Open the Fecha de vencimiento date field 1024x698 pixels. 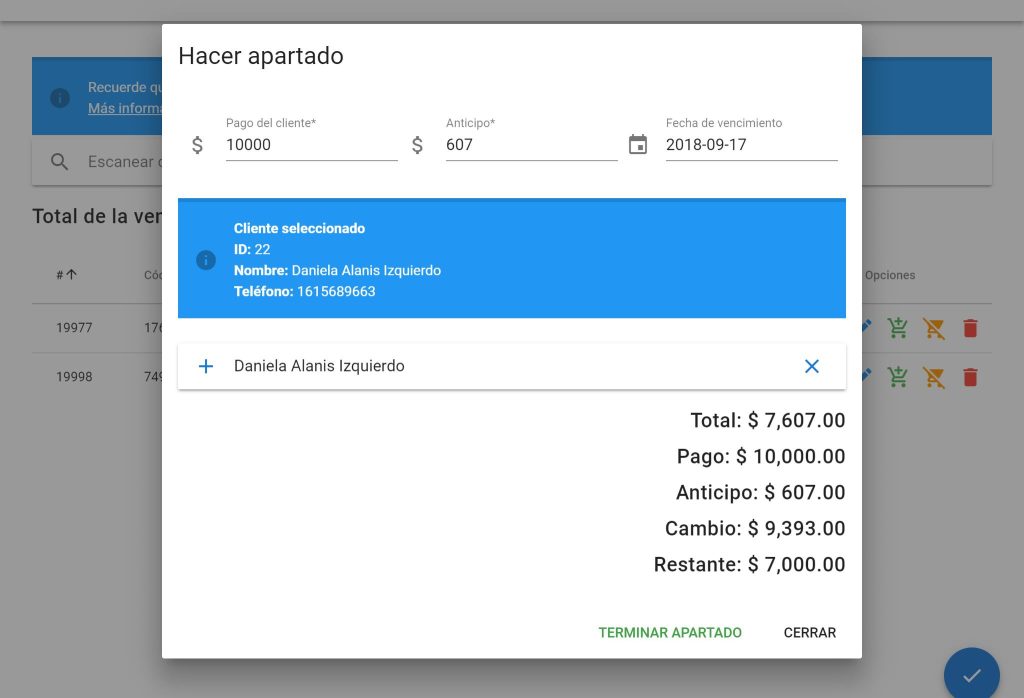[751, 144]
